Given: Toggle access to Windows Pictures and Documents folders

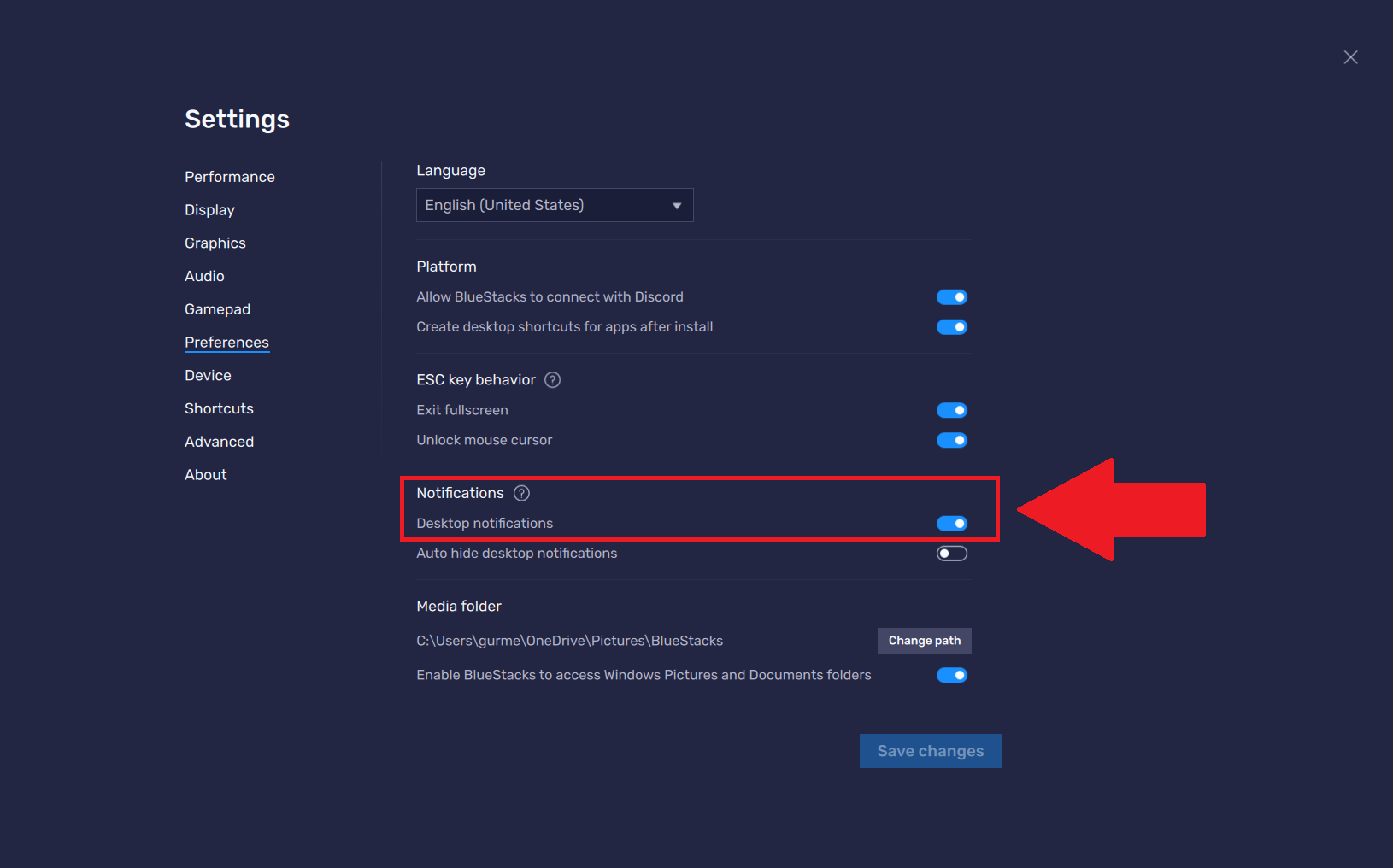Looking at the screenshot, I should 952,675.
